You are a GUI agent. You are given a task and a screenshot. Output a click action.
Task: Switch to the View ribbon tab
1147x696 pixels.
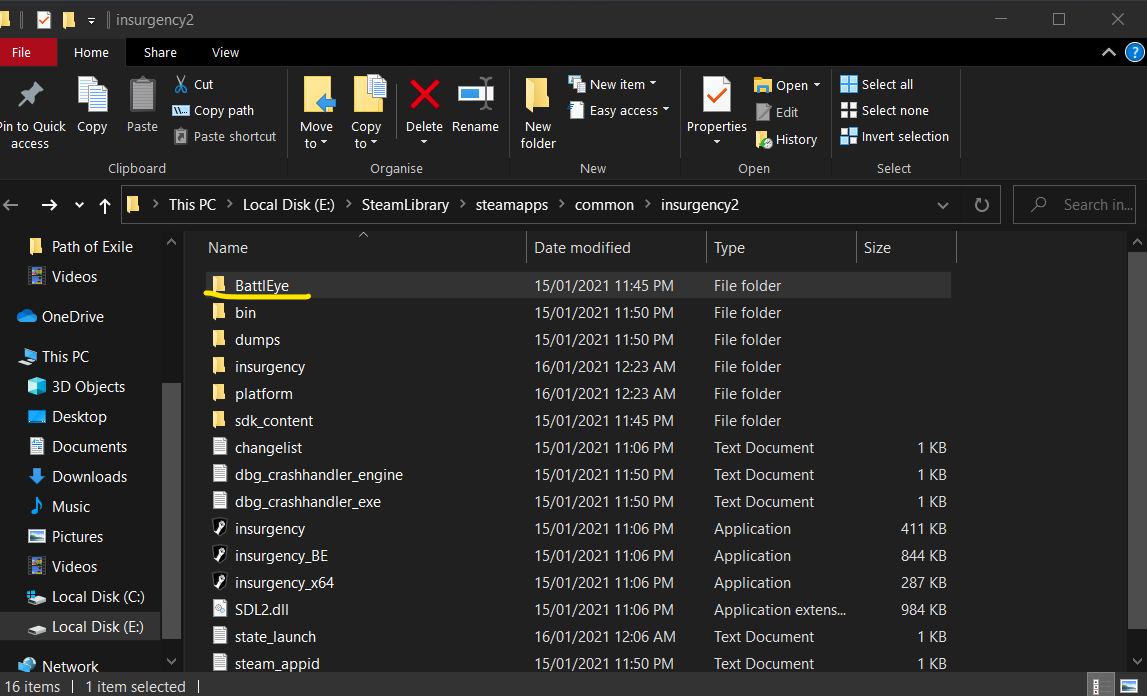(225, 53)
